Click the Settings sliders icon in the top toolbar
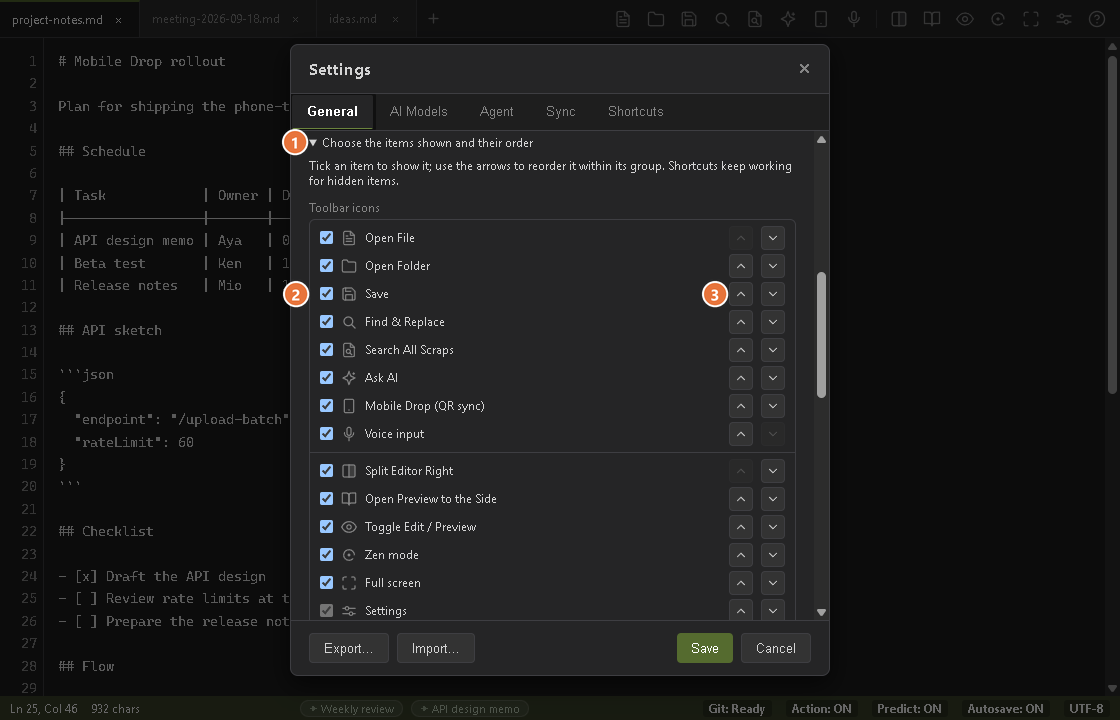1120x720 pixels. tap(1064, 19)
